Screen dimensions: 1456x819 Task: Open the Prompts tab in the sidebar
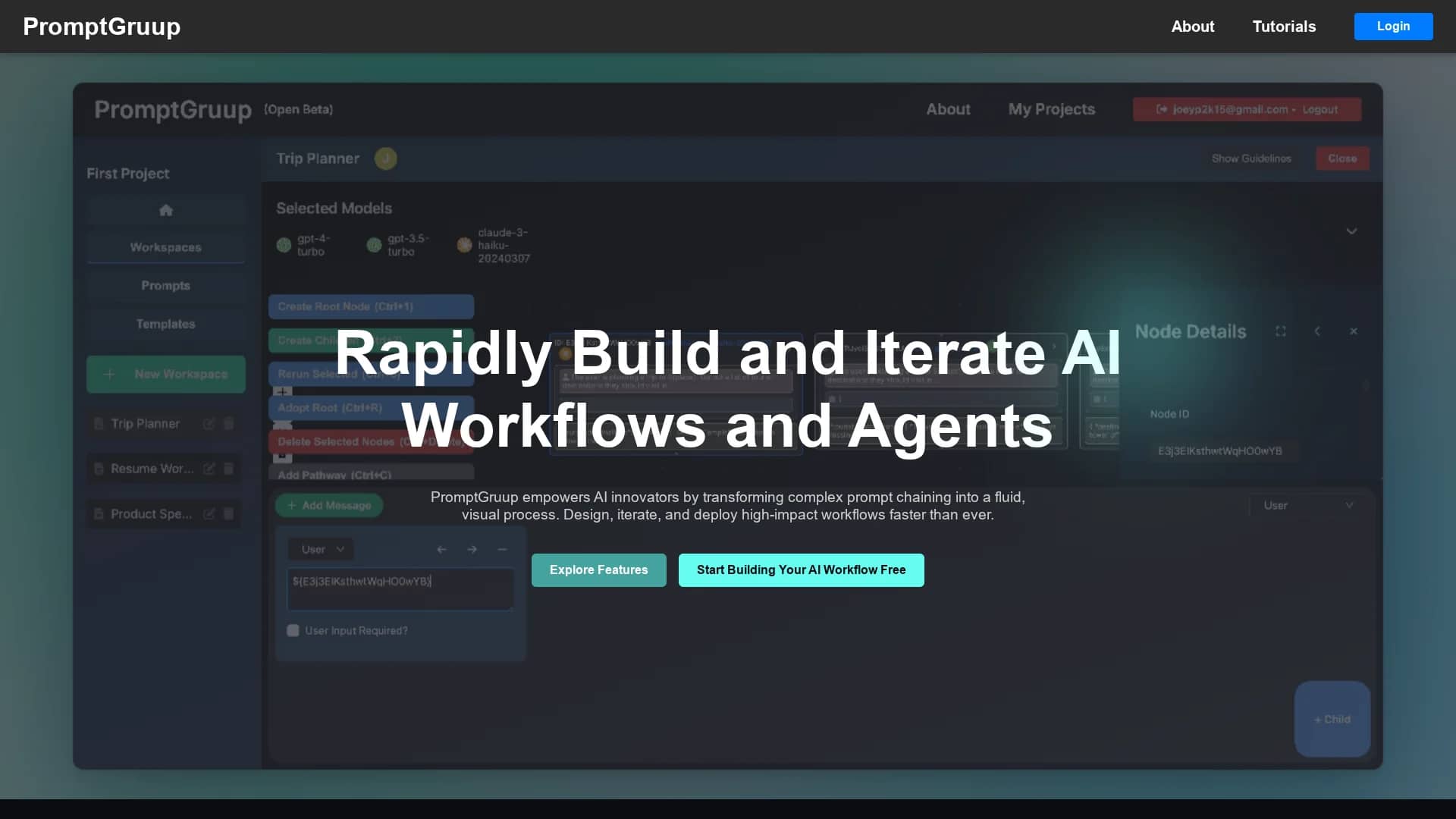coord(165,285)
